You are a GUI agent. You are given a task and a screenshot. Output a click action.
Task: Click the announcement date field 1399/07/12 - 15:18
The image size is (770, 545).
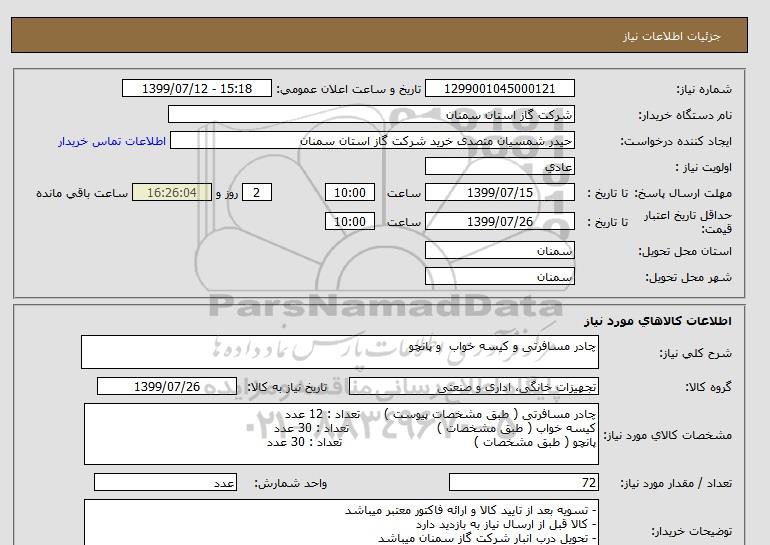coord(196,88)
